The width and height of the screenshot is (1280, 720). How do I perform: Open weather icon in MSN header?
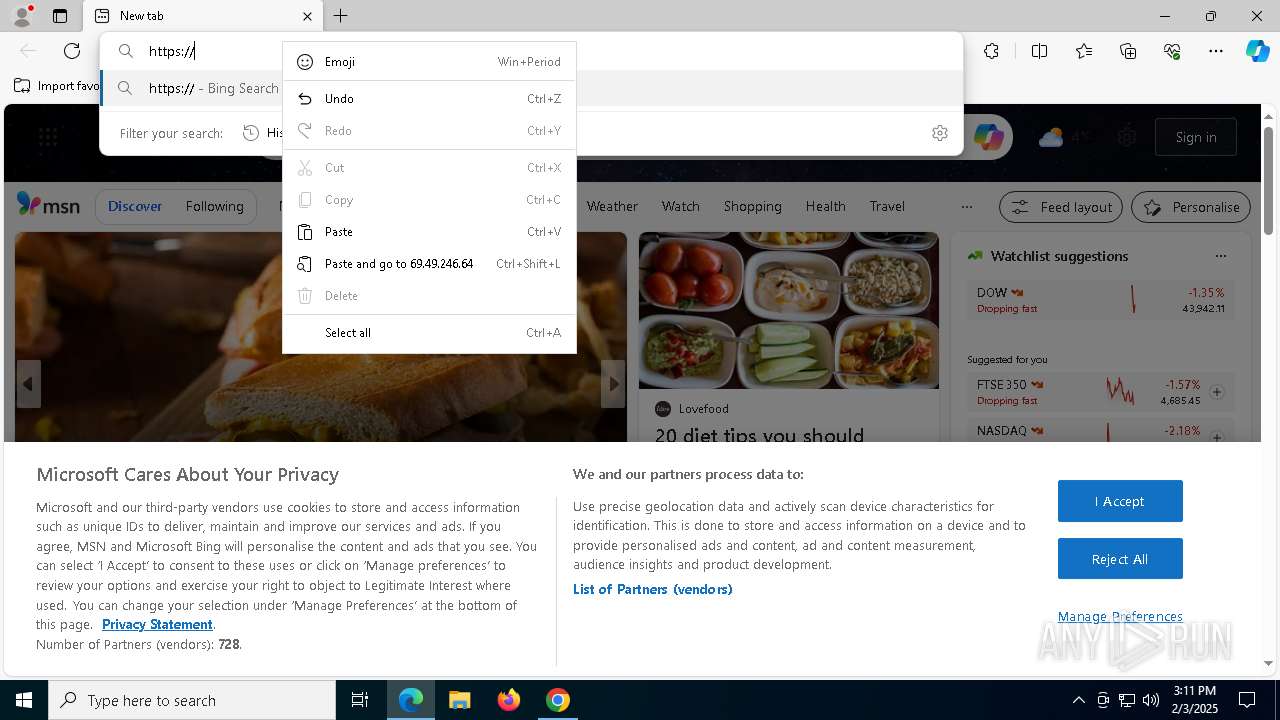click(x=1051, y=138)
